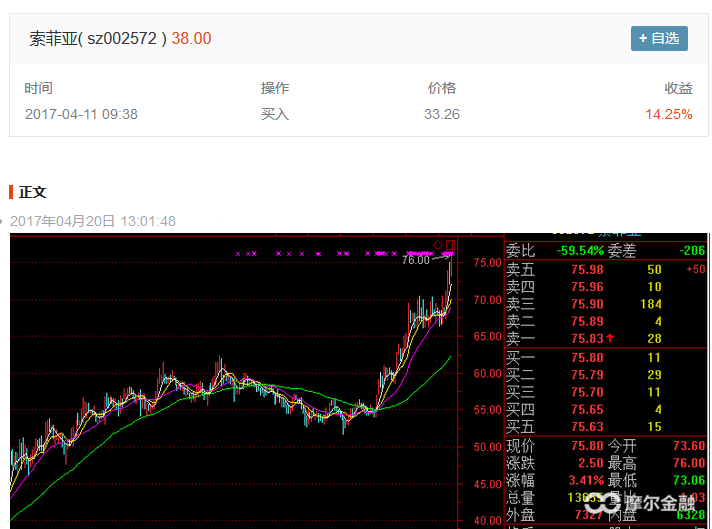
Task: Click the red 38.00 current price
Action: pyautogui.click(x=191, y=39)
